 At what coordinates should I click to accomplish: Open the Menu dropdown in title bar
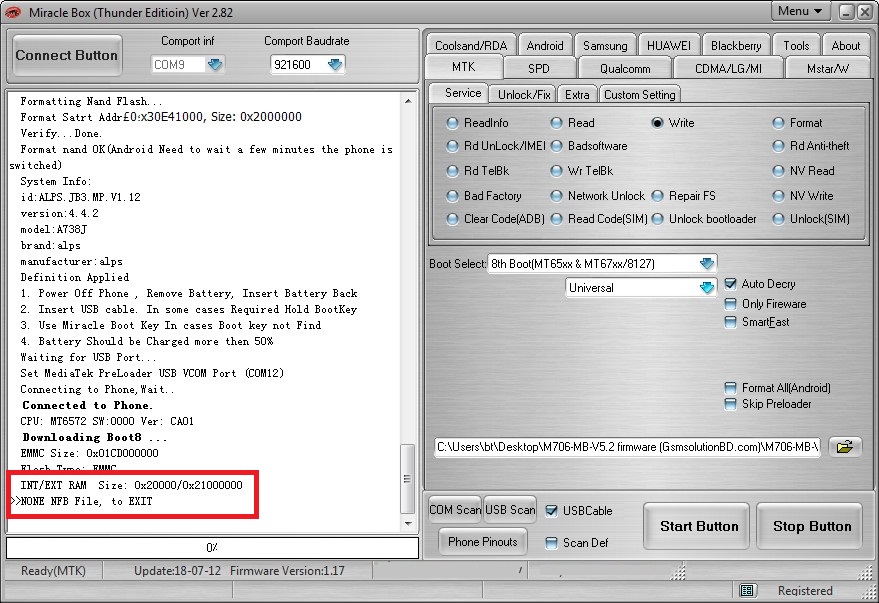(800, 11)
